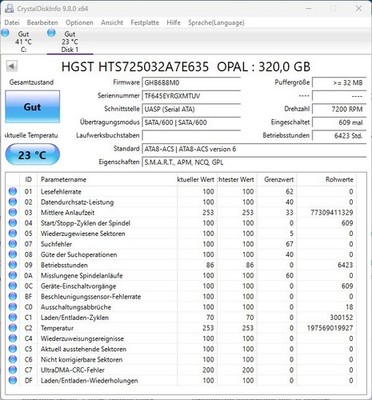Click status icon for Wiederzugewiesene Sektoren row
This screenshot has height=400, width=372.
tap(13, 233)
